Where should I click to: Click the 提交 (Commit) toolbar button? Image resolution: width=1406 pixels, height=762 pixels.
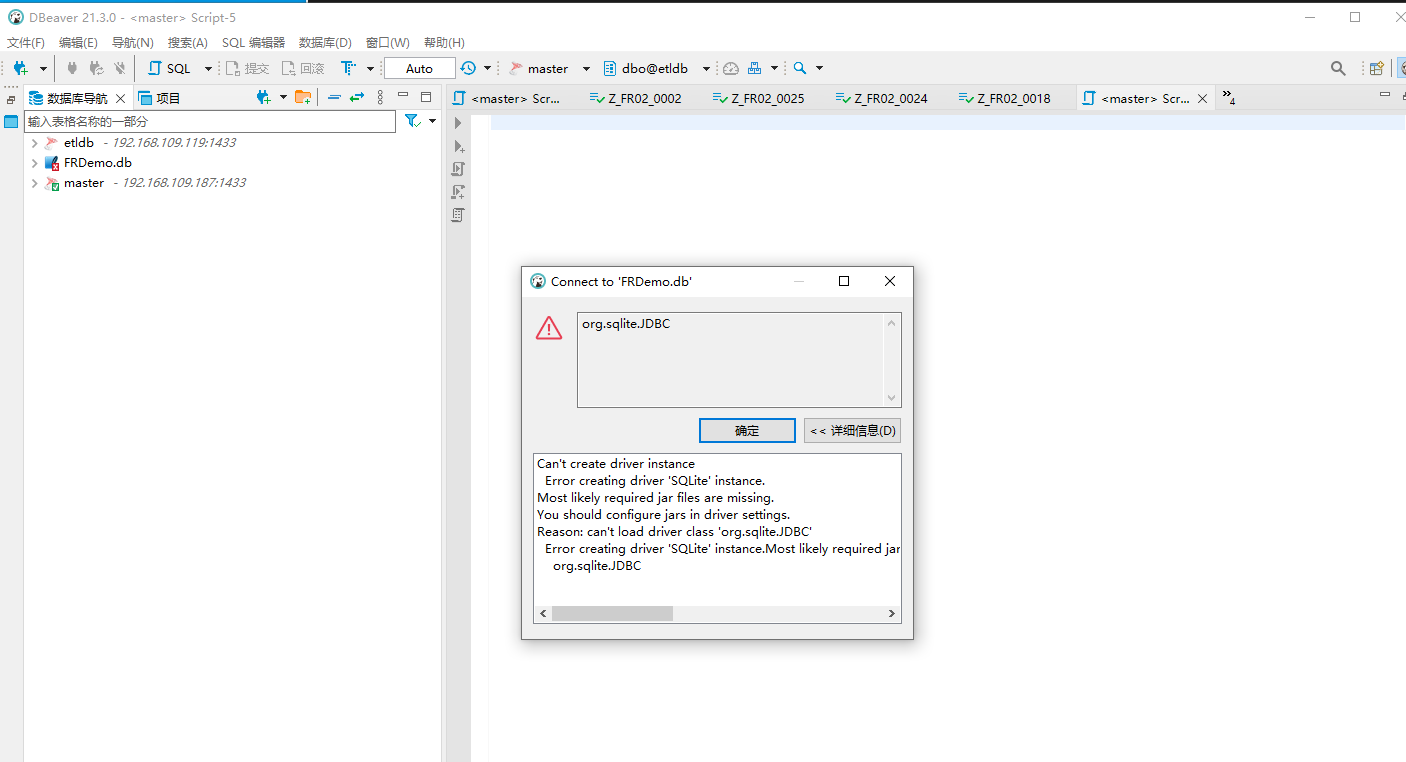247,68
